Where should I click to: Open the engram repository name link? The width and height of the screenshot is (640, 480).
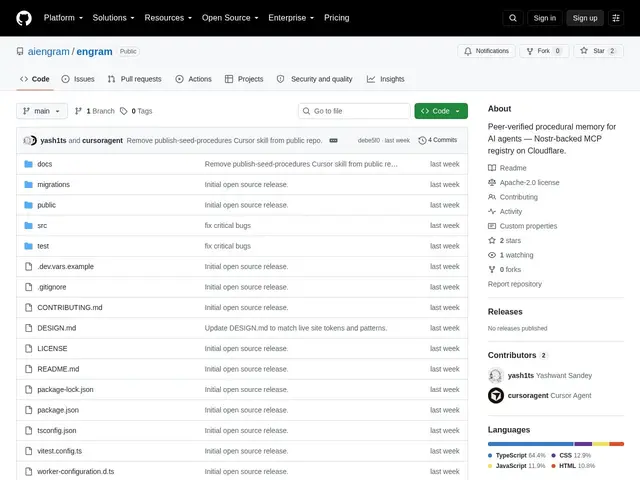pos(94,51)
